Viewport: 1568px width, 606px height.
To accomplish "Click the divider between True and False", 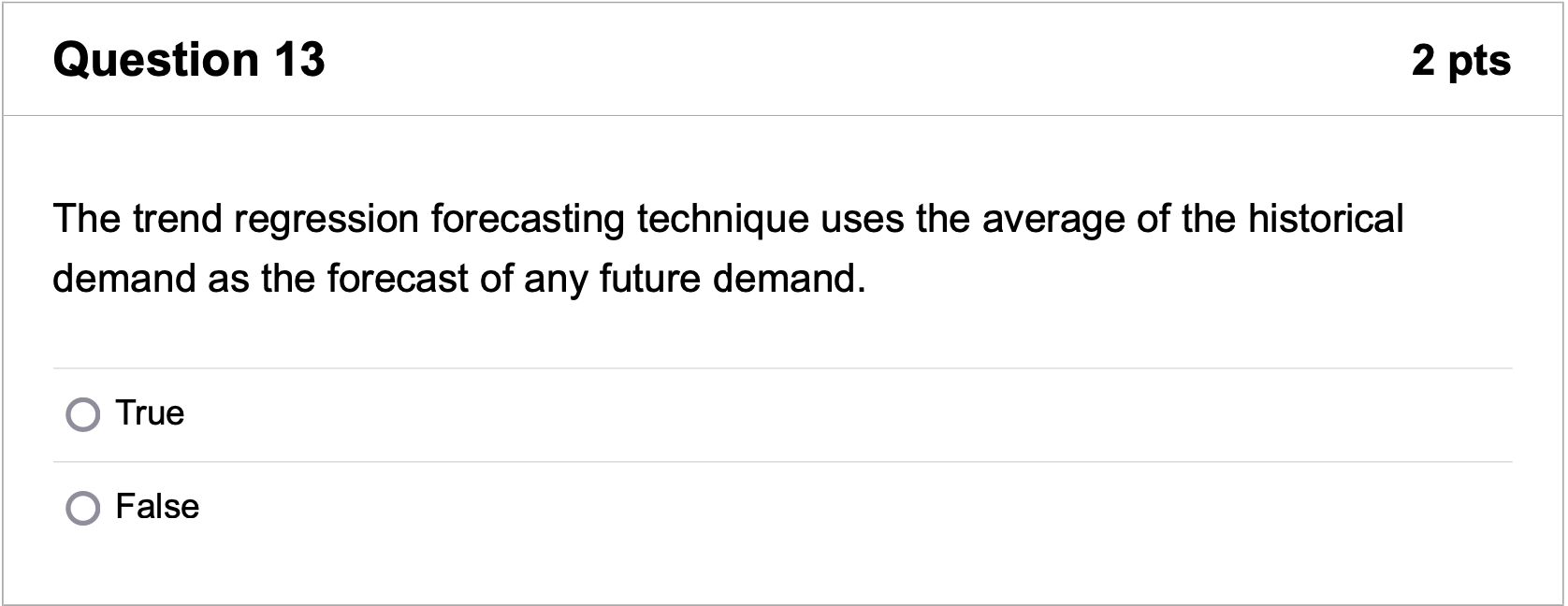I will [784, 459].
